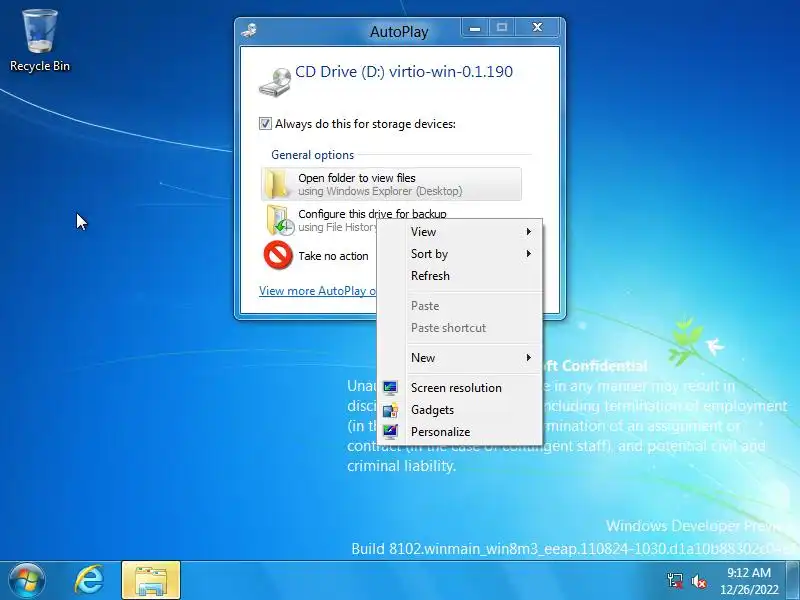Expand the Sort by submenu arrow
Image resolution: width=800 pixels, height=600 pixels.
click(529, 254)
